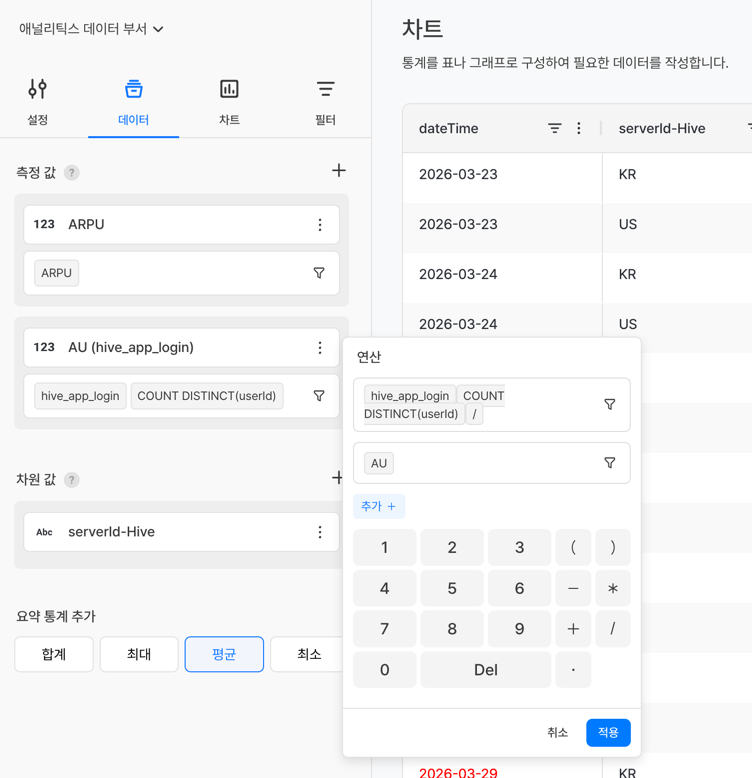752x778 pixels.
Task: Click the 취소 button
Action: click(557, 733)
